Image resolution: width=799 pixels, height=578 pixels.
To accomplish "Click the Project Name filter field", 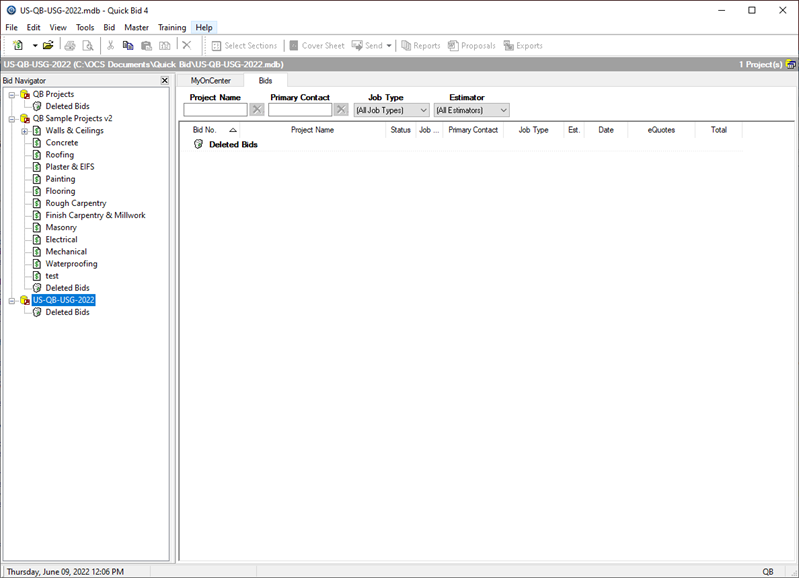I will click(x=216, y=110).
